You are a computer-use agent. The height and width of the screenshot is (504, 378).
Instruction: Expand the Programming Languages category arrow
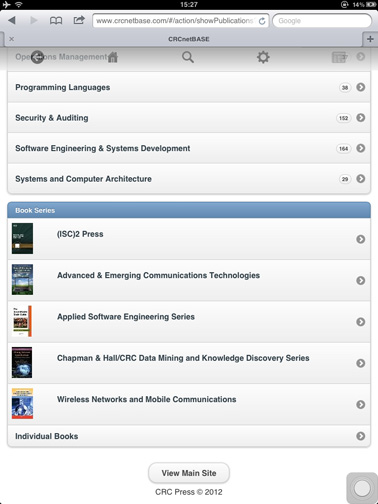coord(360,87)
